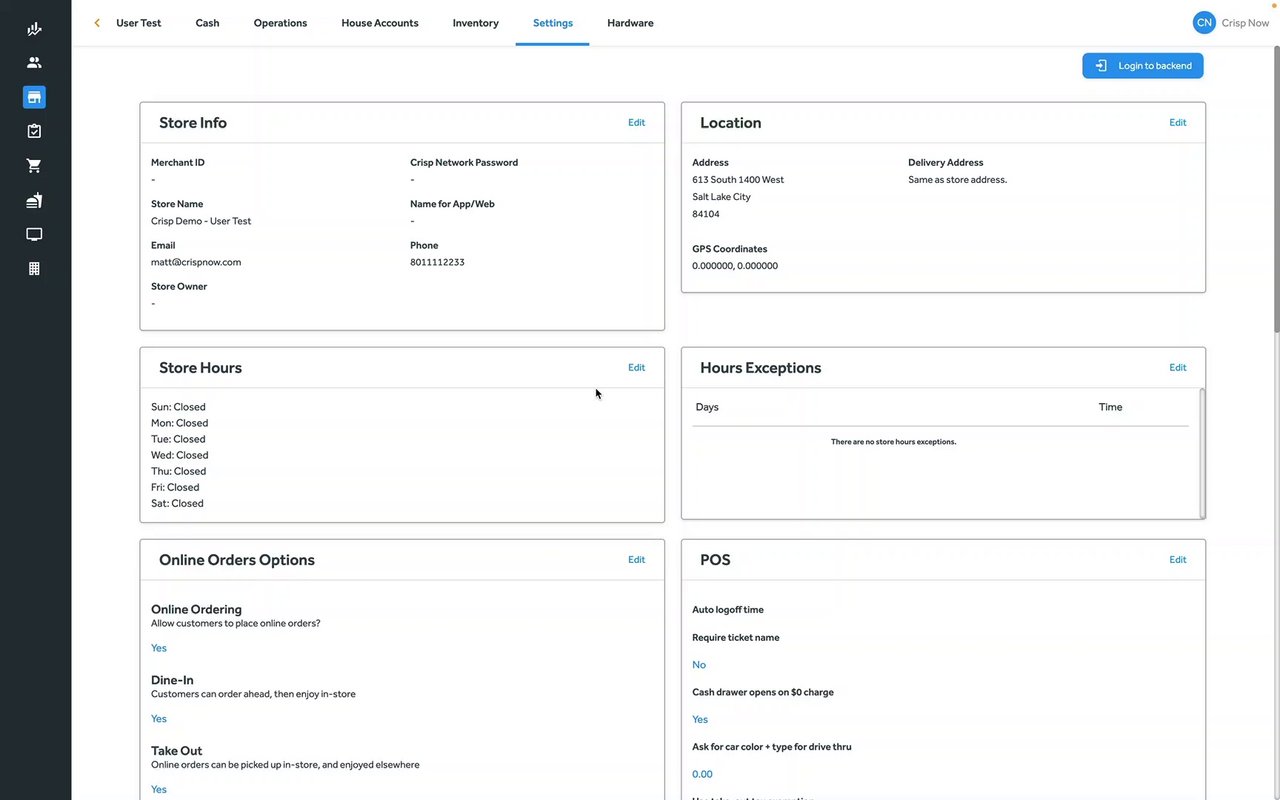This screenshot has height=800, width=1280.
Task: Open the office building sidebar icon
Action: [34, 268]
